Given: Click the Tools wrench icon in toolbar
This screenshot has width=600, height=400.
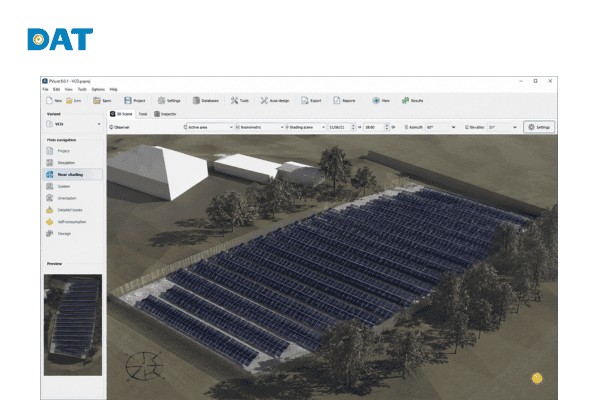Looking at the screenshot, I should [234, 100].
